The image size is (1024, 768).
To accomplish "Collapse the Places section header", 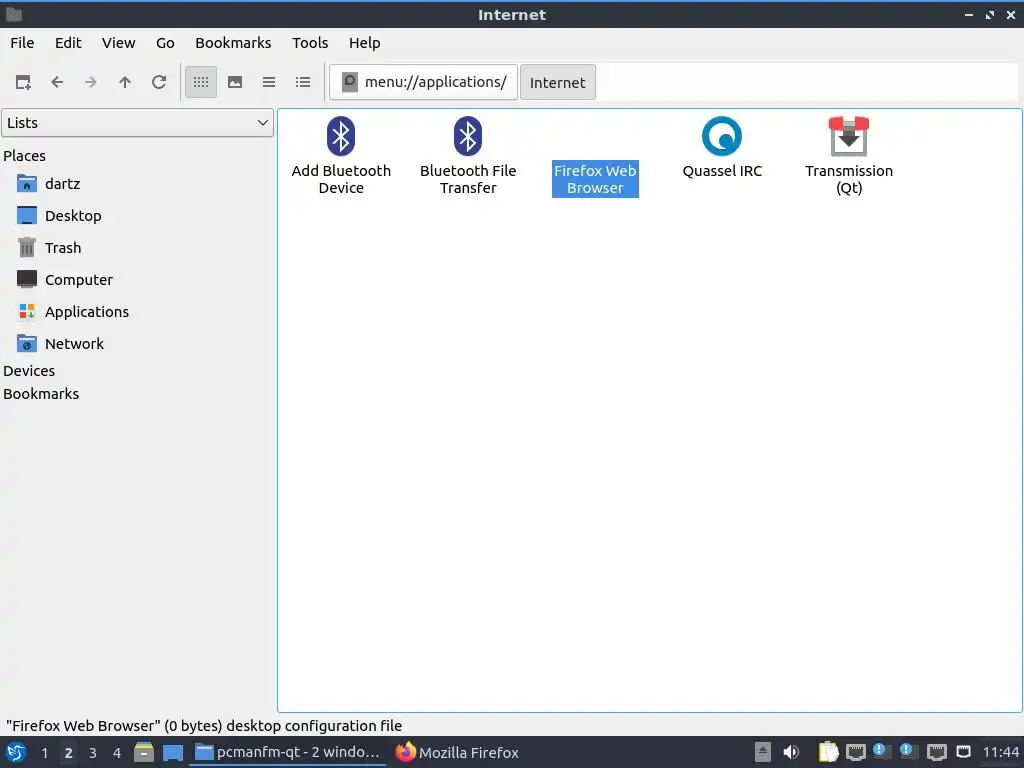I will click(25, 156).
